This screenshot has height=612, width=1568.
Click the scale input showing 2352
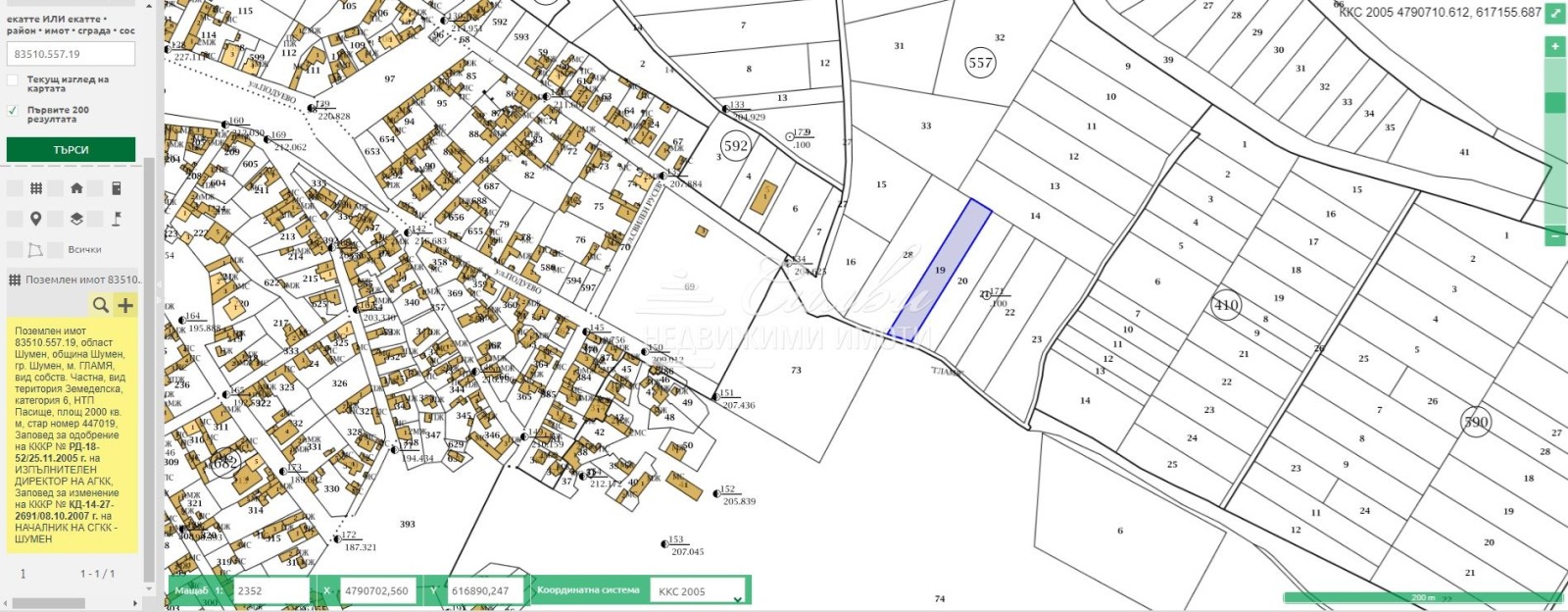[x=271, y=591]
